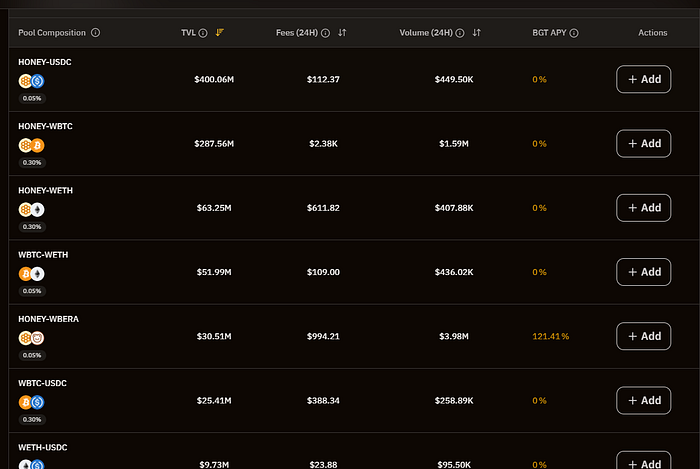Click the BGT APY header label
This screenshot has width=700, height=469.
coord(549,33)
